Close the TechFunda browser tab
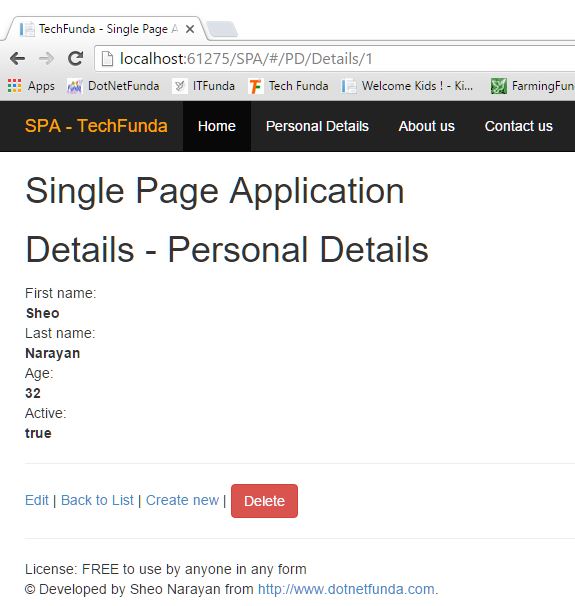The image size is (575, 606). coord(190,29)
